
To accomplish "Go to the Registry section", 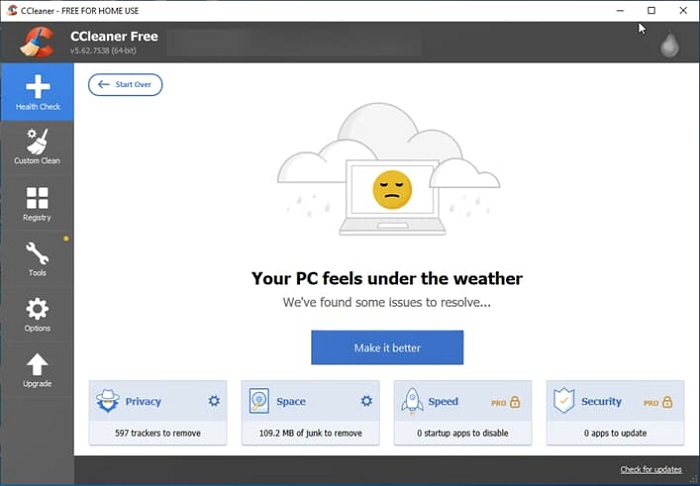I will click(x=37, y=204).
